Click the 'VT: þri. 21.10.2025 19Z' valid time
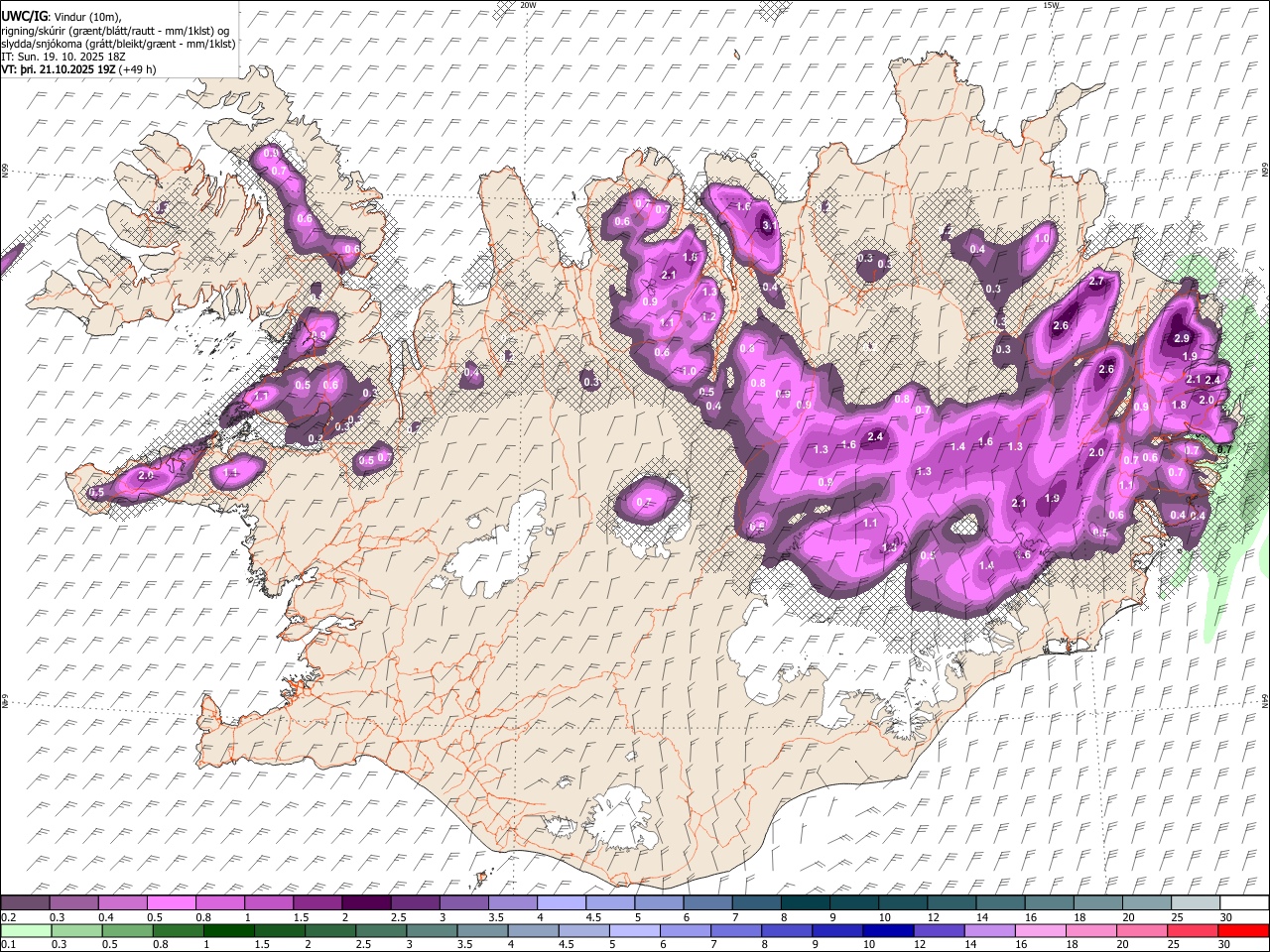The image size is (1270, 952). pos(58,69)
